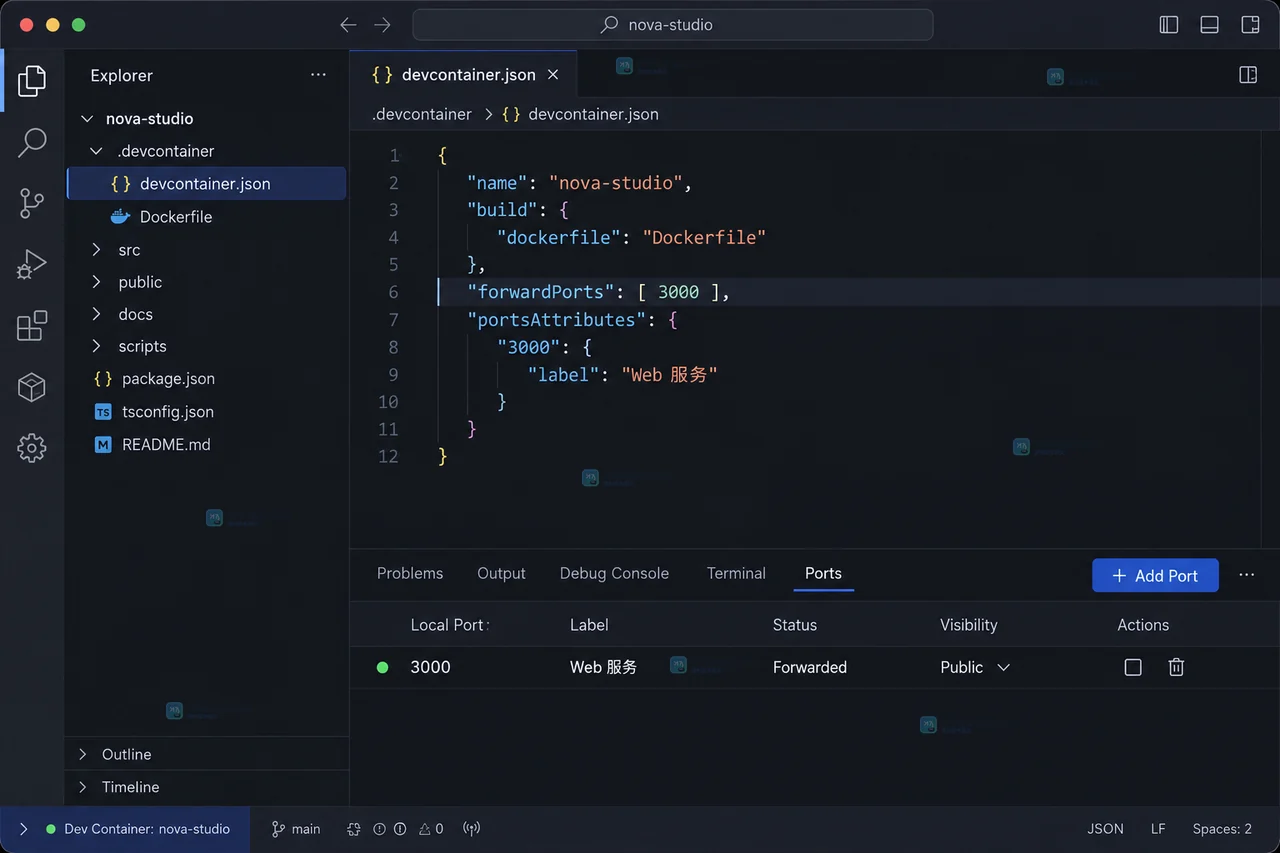This screenshot has height=853, width=1280.
Task: Click the main branch status item
Action: point(296,829)
